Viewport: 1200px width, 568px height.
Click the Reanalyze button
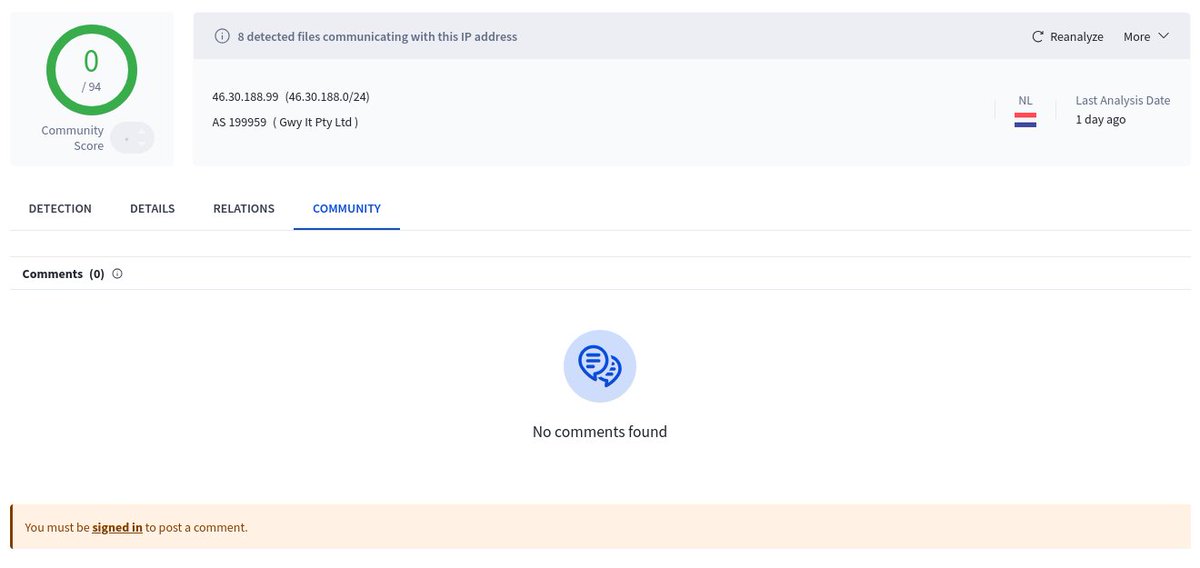point(1067,37)
